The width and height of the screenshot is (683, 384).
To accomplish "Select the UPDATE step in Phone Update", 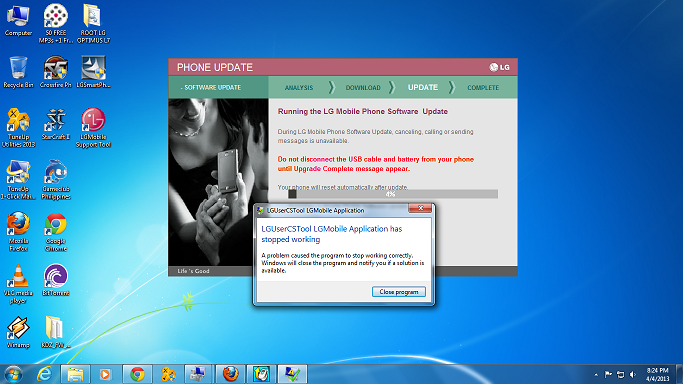I will [x=423, y=87].
